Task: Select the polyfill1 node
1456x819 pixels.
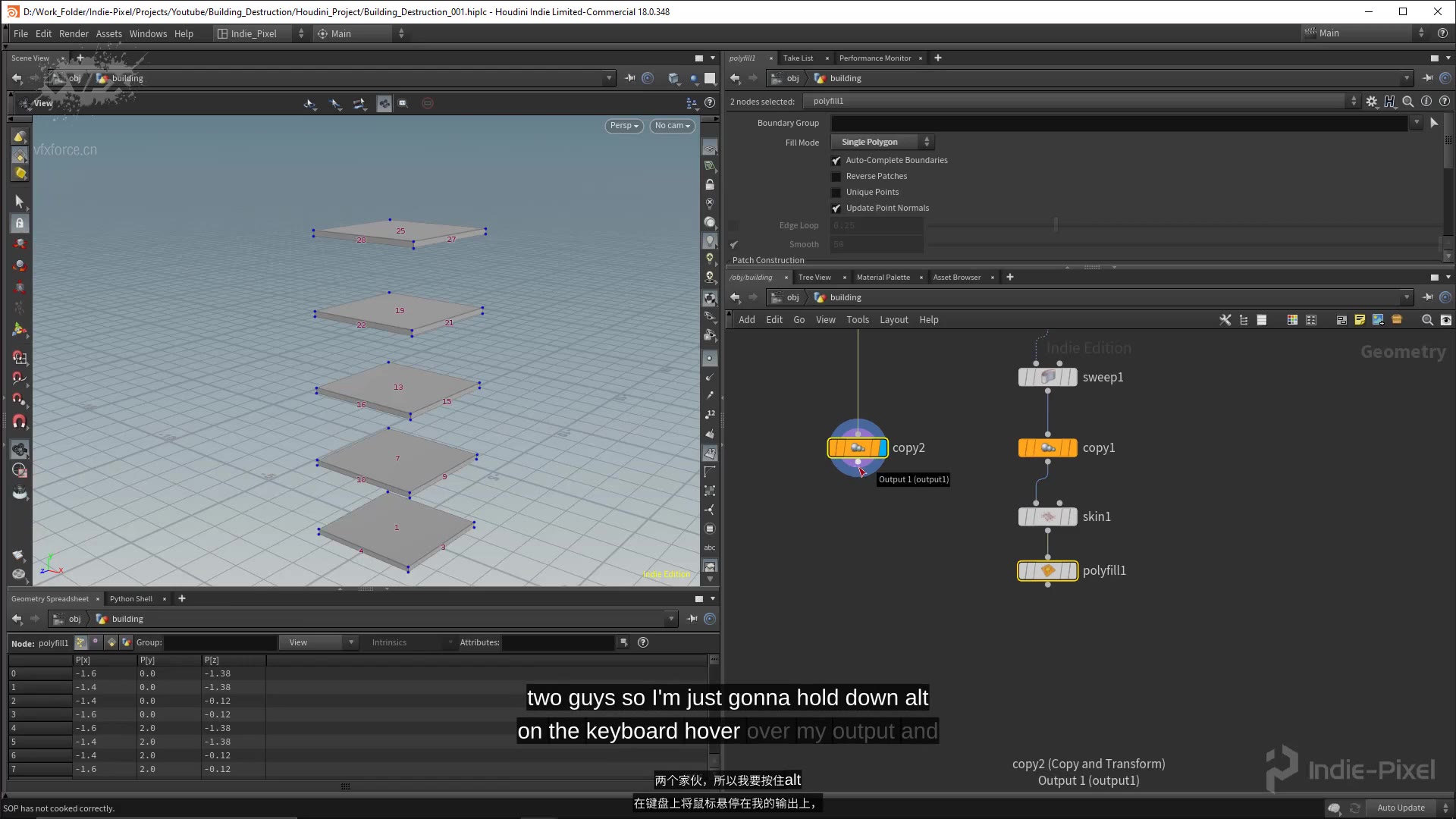Action: pyautogui.click(x=1047, y=570)
